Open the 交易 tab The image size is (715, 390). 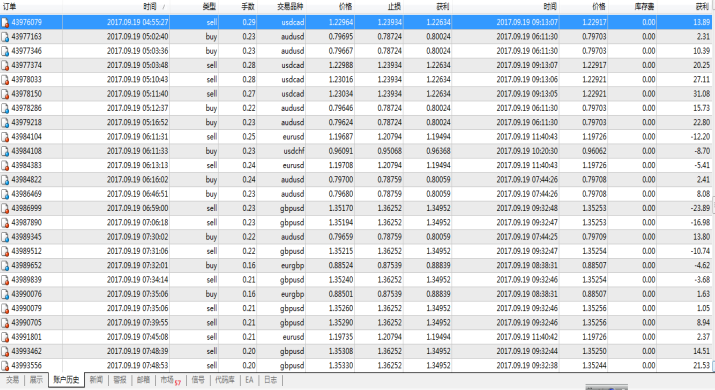(12, 380)
